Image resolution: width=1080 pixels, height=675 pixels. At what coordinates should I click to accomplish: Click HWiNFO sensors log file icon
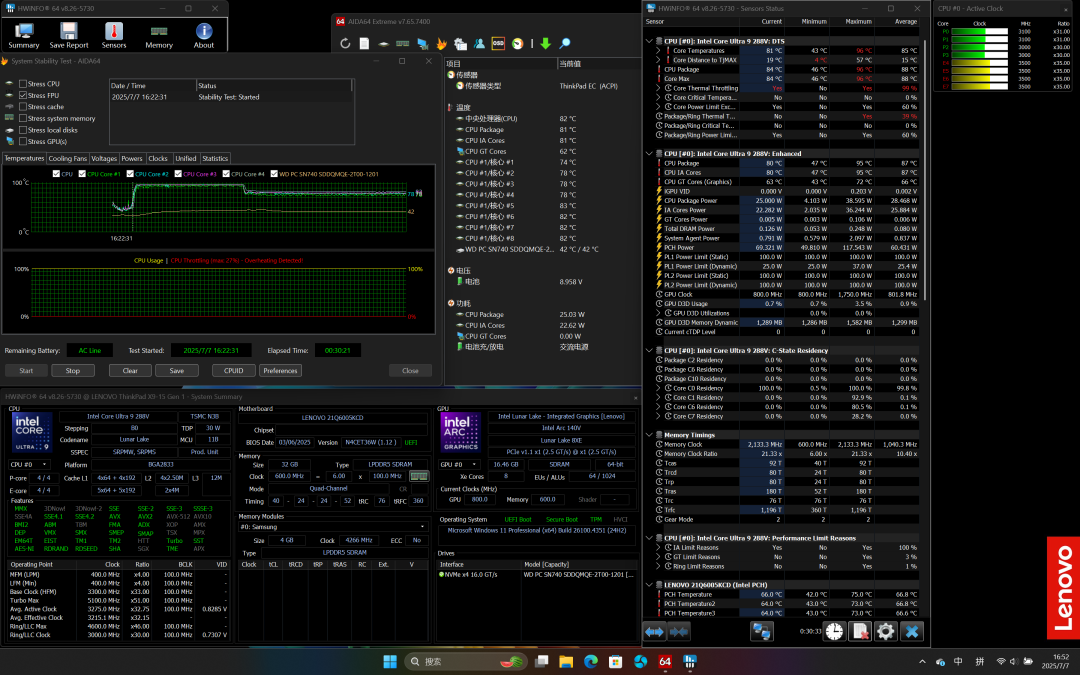click(860, 631)
